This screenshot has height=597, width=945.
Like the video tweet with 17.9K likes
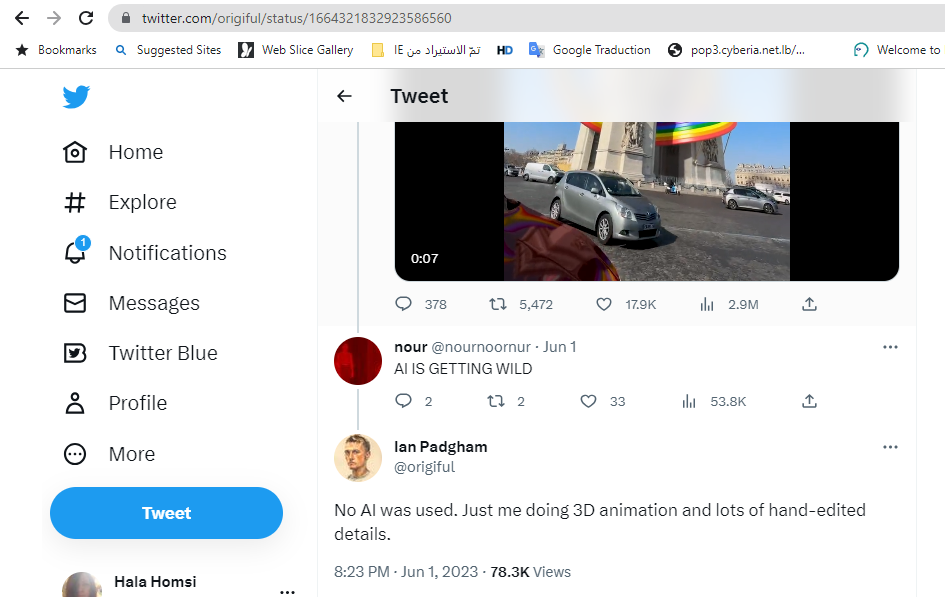[x=604, y=304]
